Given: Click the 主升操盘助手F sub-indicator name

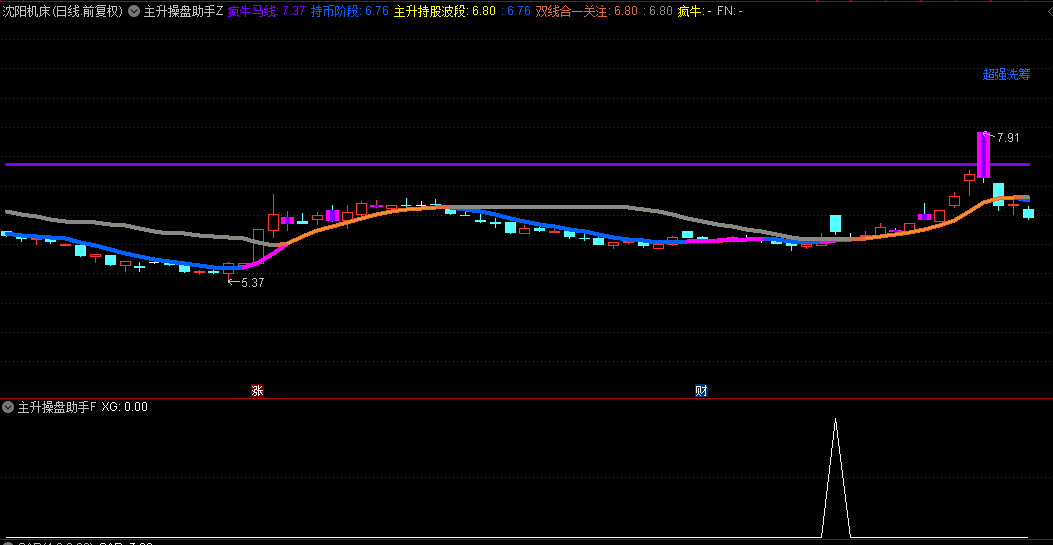Looking at the screenshot, I should 57,407.
